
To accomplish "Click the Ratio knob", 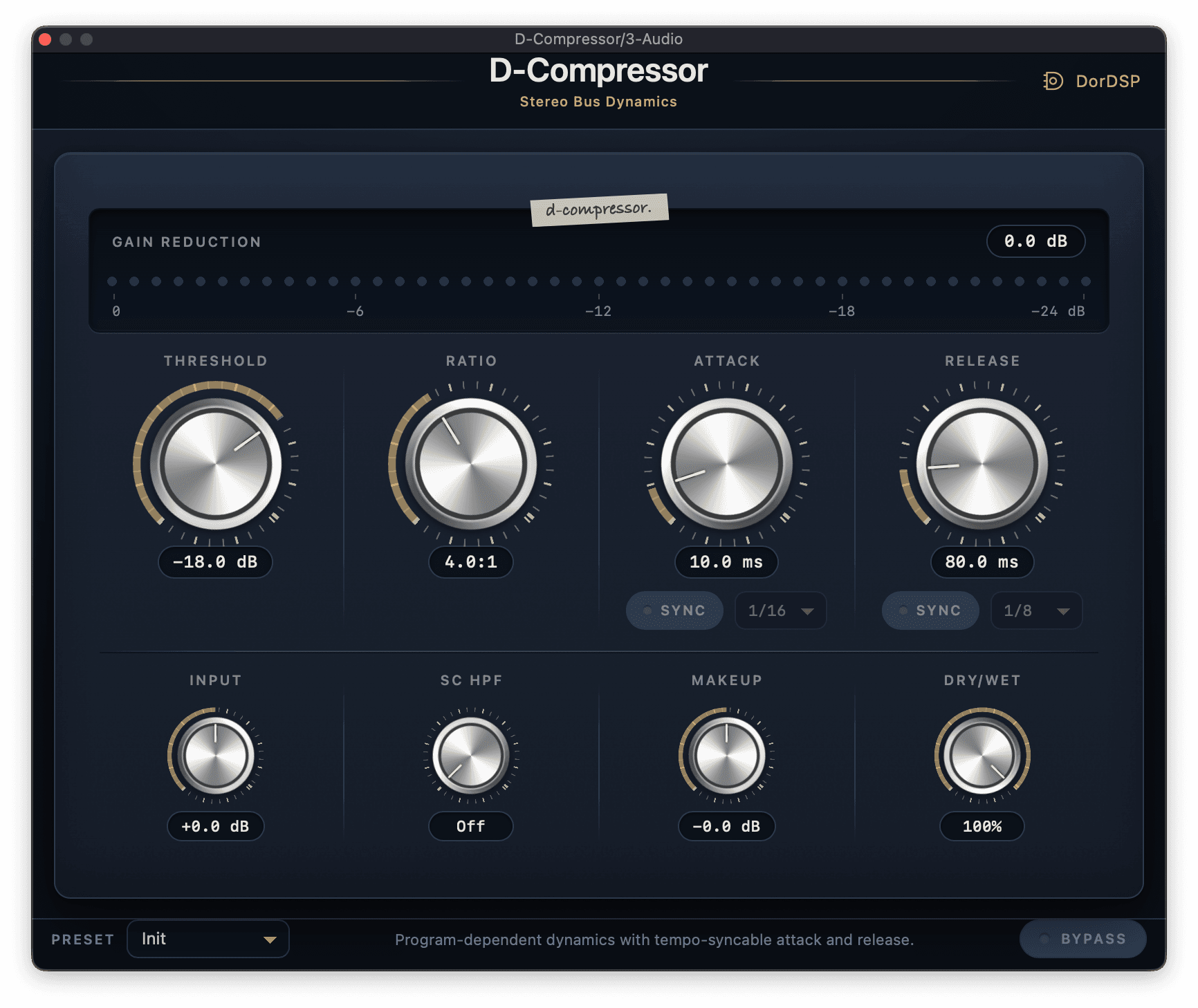I will (471, 463).
